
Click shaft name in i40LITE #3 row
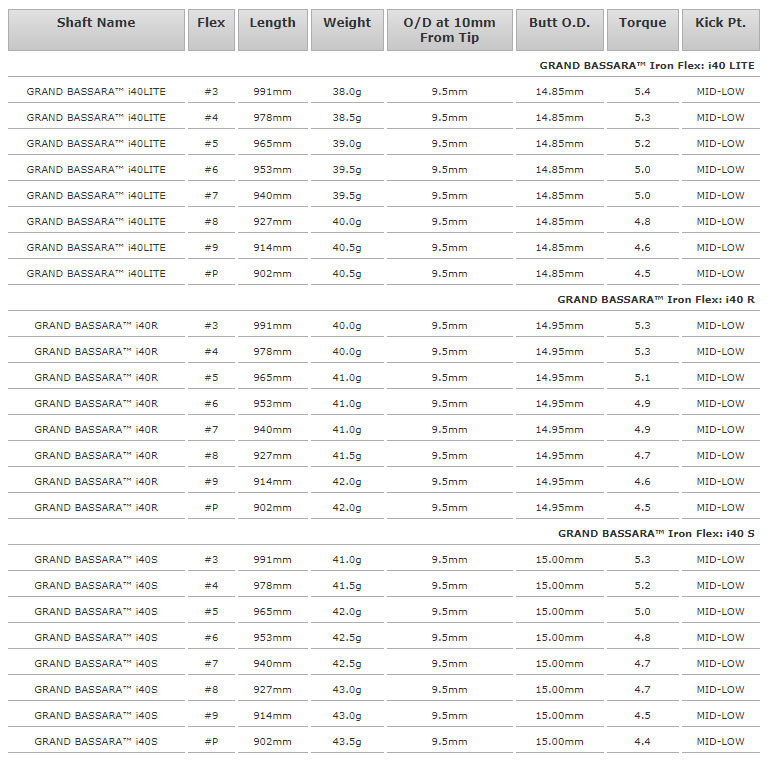[96, 92]
